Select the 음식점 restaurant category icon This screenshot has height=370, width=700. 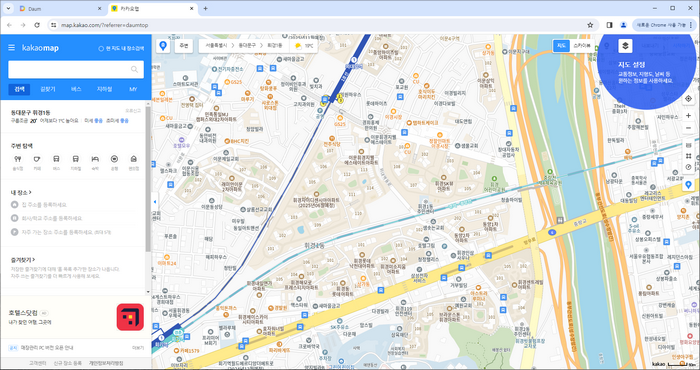coord(18,159)
